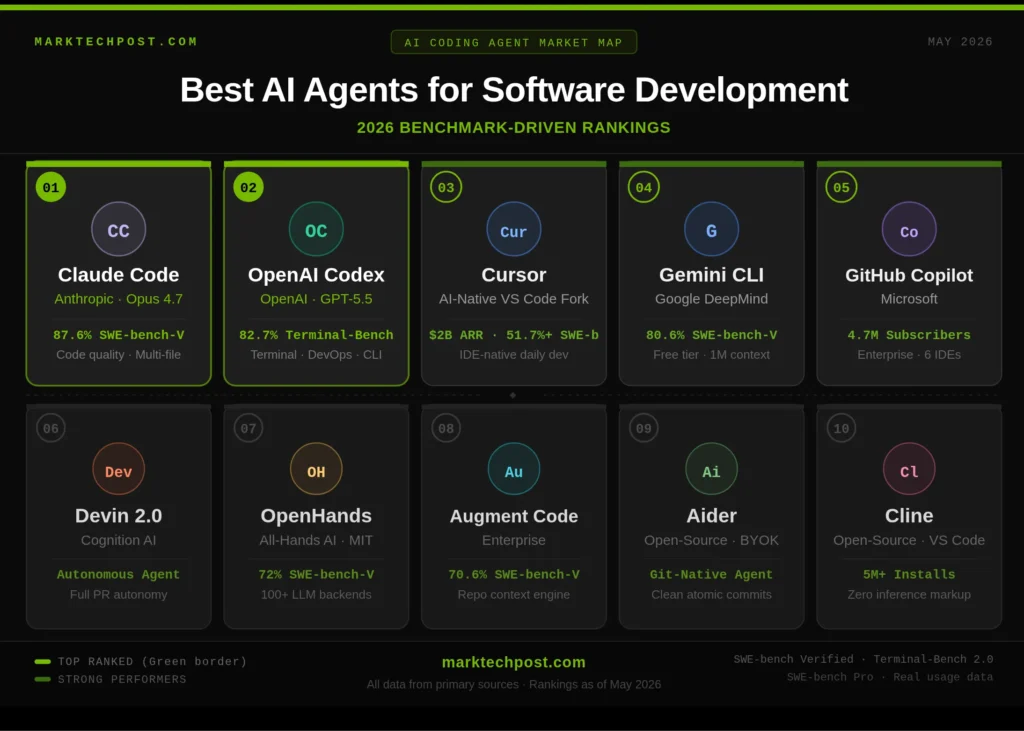1024x731 pixels.
Task: Click the Claude Code CC circle icon
Action: tap(118, 229)
